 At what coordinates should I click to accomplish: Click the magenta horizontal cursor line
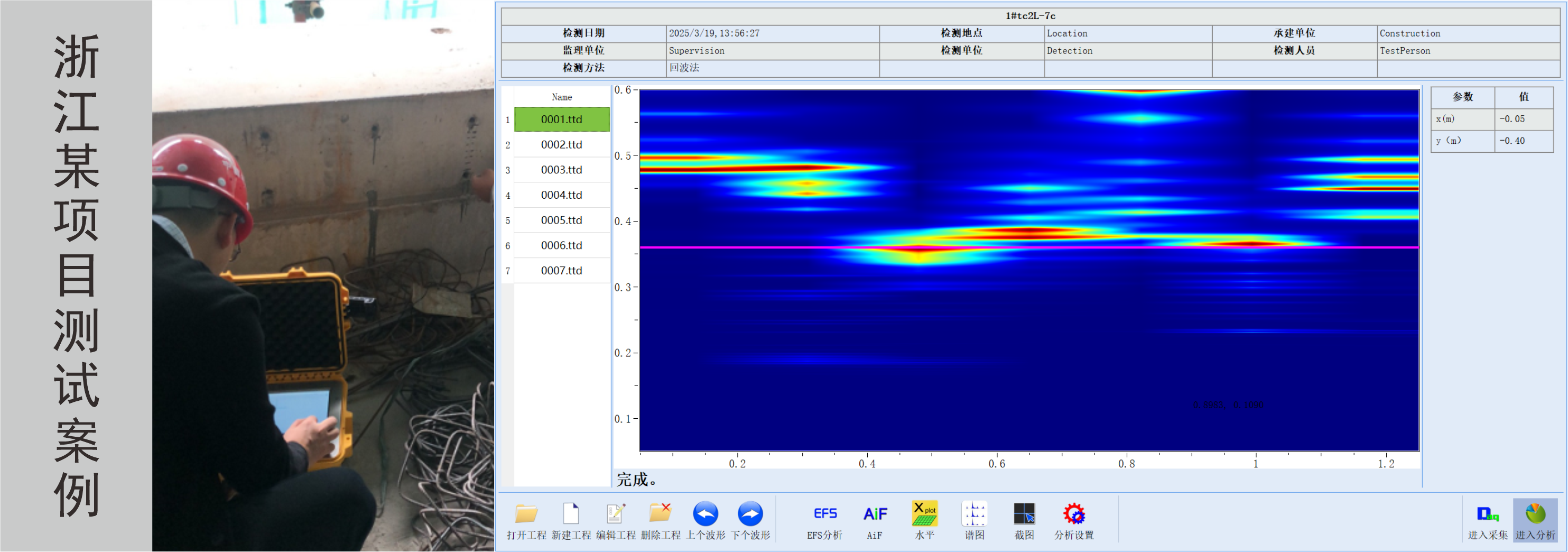click(x=730, y=247)
